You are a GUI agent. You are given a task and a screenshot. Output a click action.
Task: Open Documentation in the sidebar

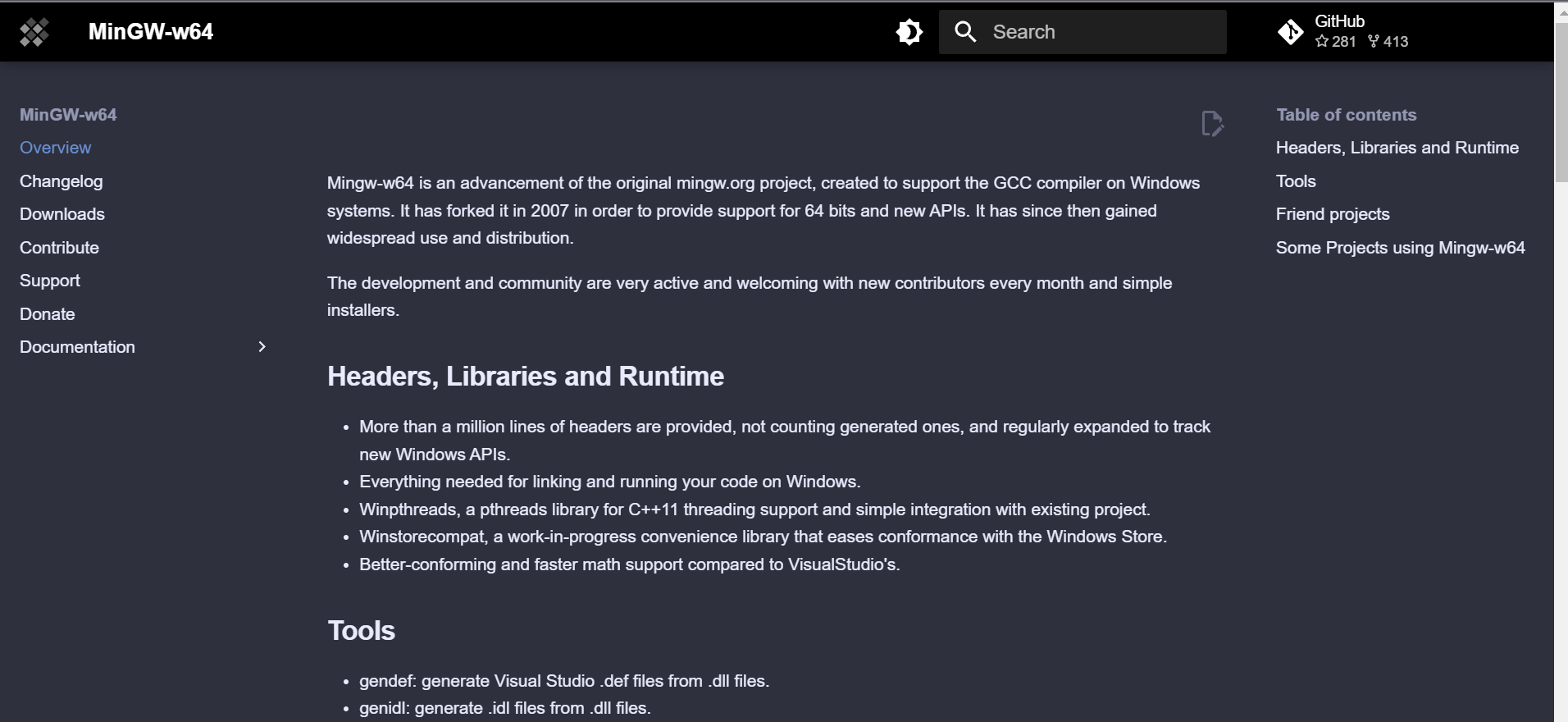(77, 347)
